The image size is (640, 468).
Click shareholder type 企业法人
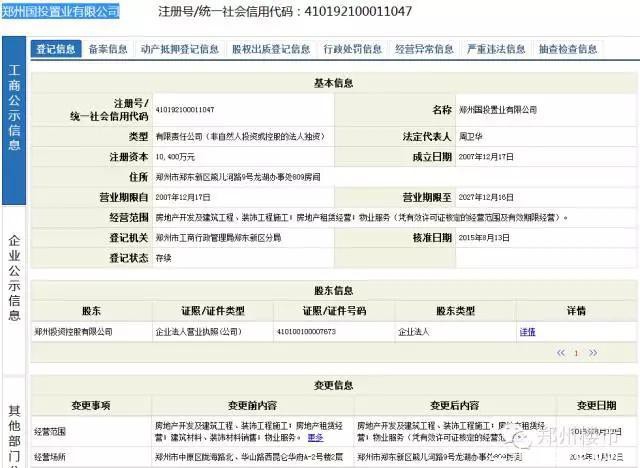point(413,332)
